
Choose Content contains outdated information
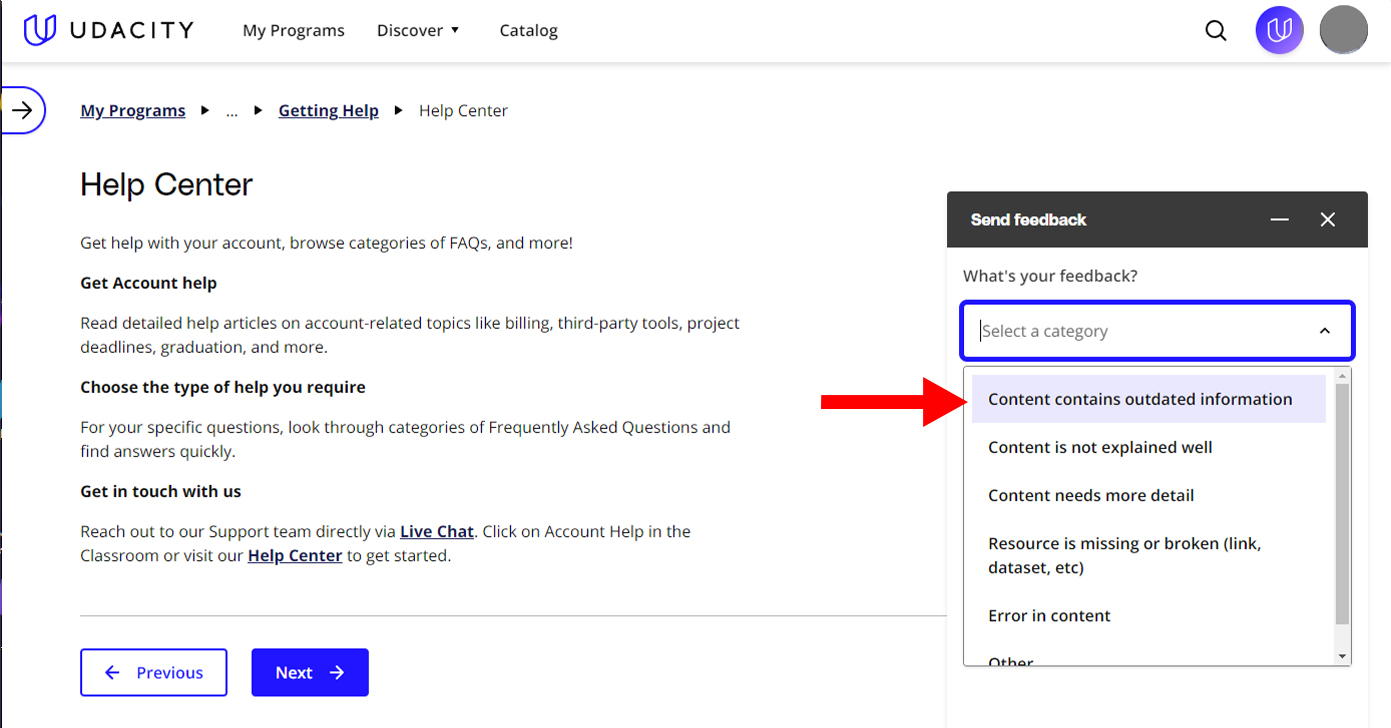point(1149,399)
